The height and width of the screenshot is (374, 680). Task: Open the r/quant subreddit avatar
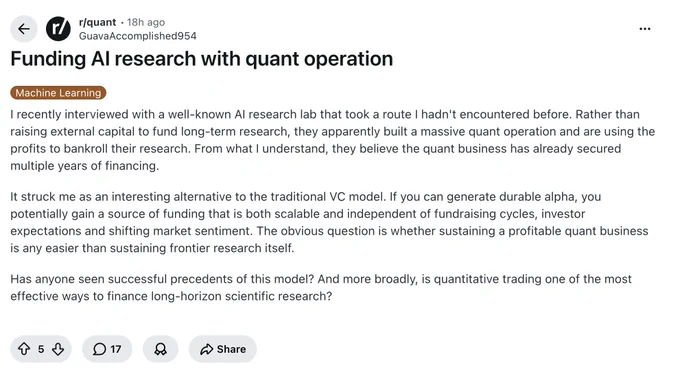pyautogui.click(x=58, y=29)
